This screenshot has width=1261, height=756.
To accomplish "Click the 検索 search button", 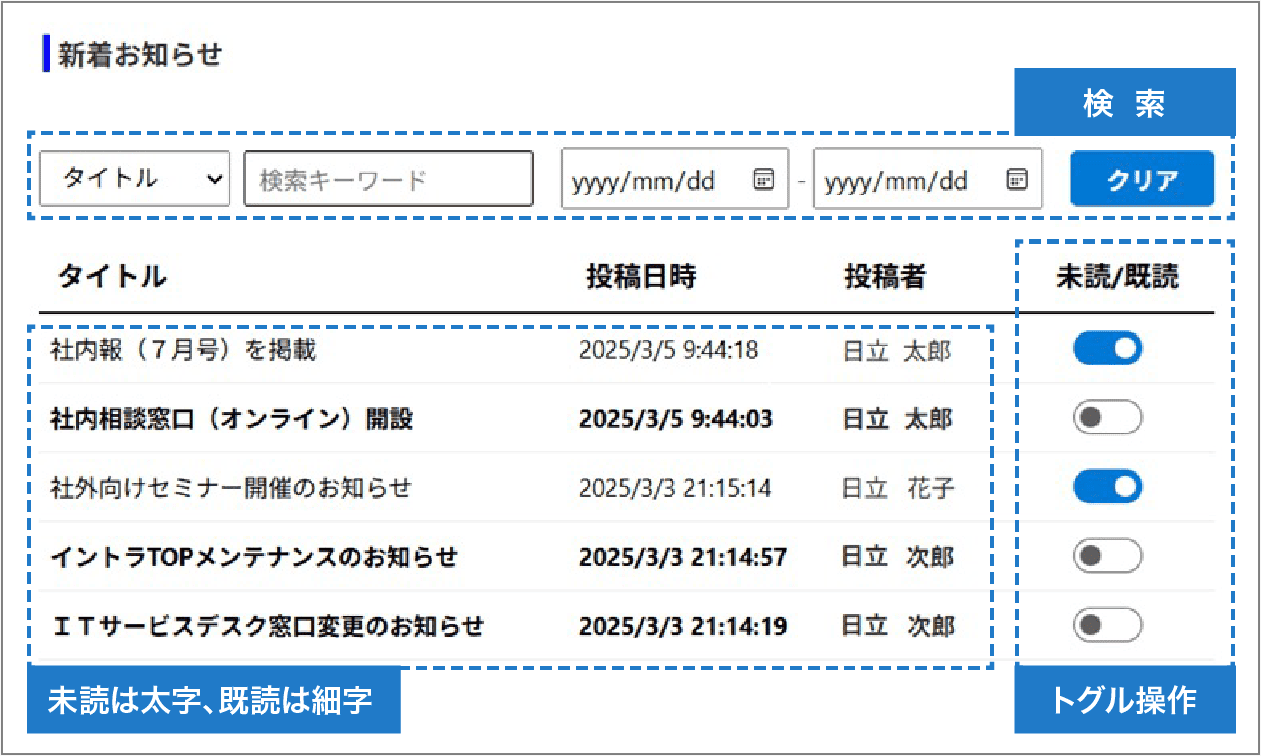I will tap(1124, 102).
